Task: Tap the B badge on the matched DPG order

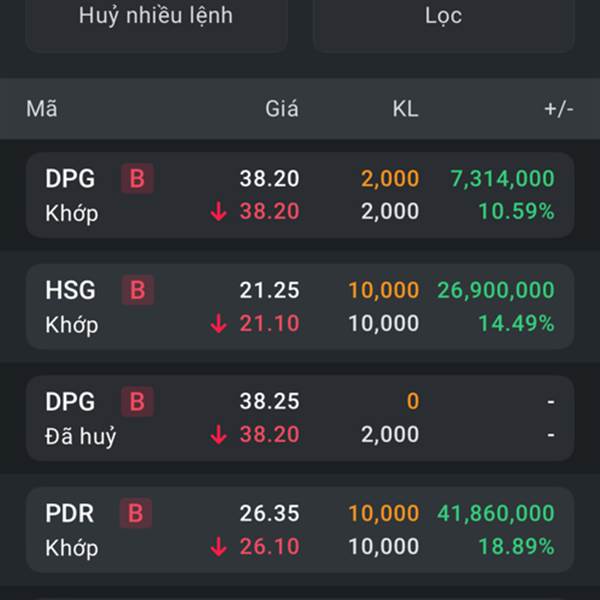Action: tap(138, 179)
